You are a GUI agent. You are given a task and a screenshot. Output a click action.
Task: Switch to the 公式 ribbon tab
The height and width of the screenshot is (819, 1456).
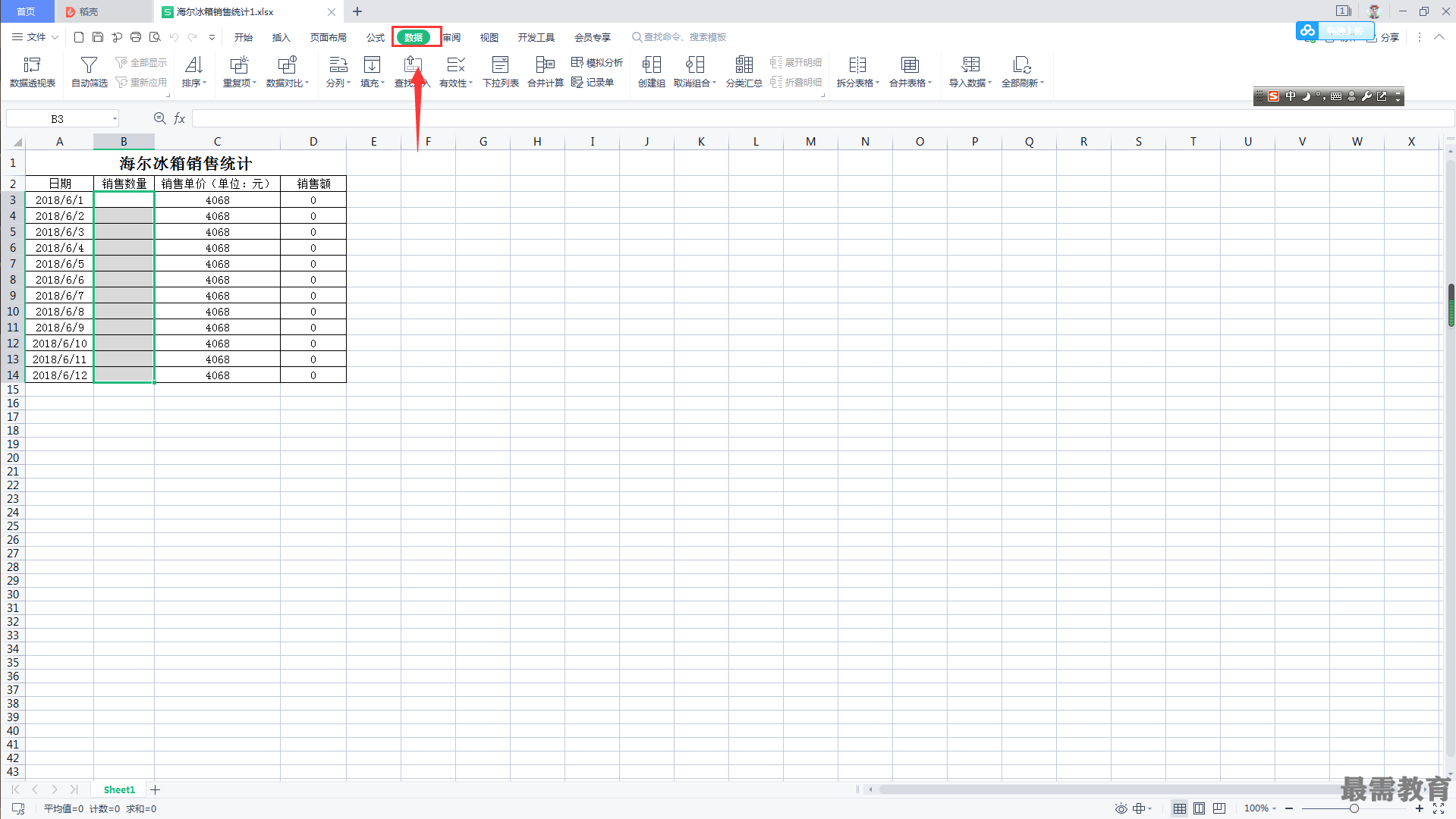tap(376, 37)
